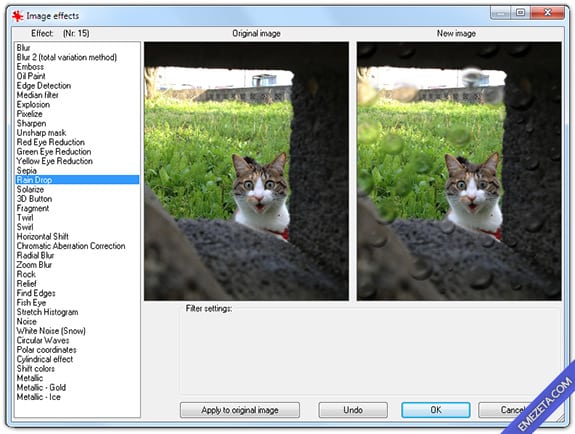575x434 pixels.
Task: Choose the Find Edges effect
Action: click(x=36, y=293)
